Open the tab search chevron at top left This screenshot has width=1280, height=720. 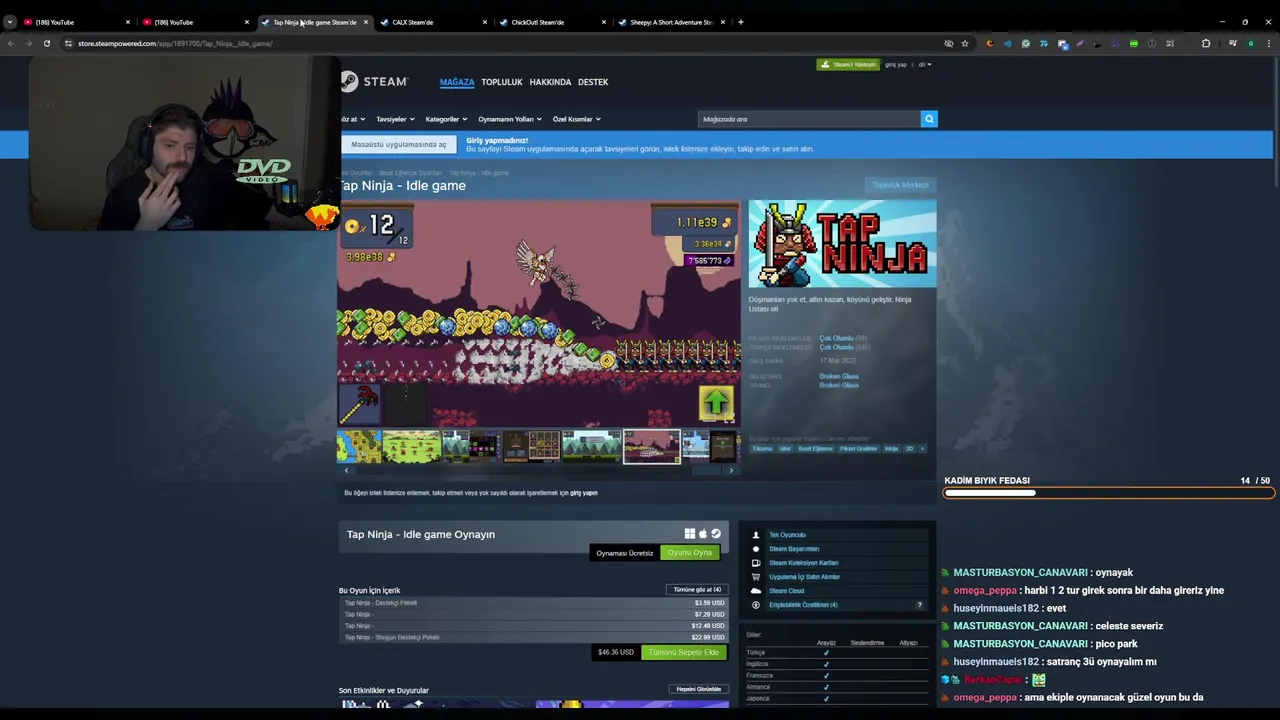(x=10, y=22)
